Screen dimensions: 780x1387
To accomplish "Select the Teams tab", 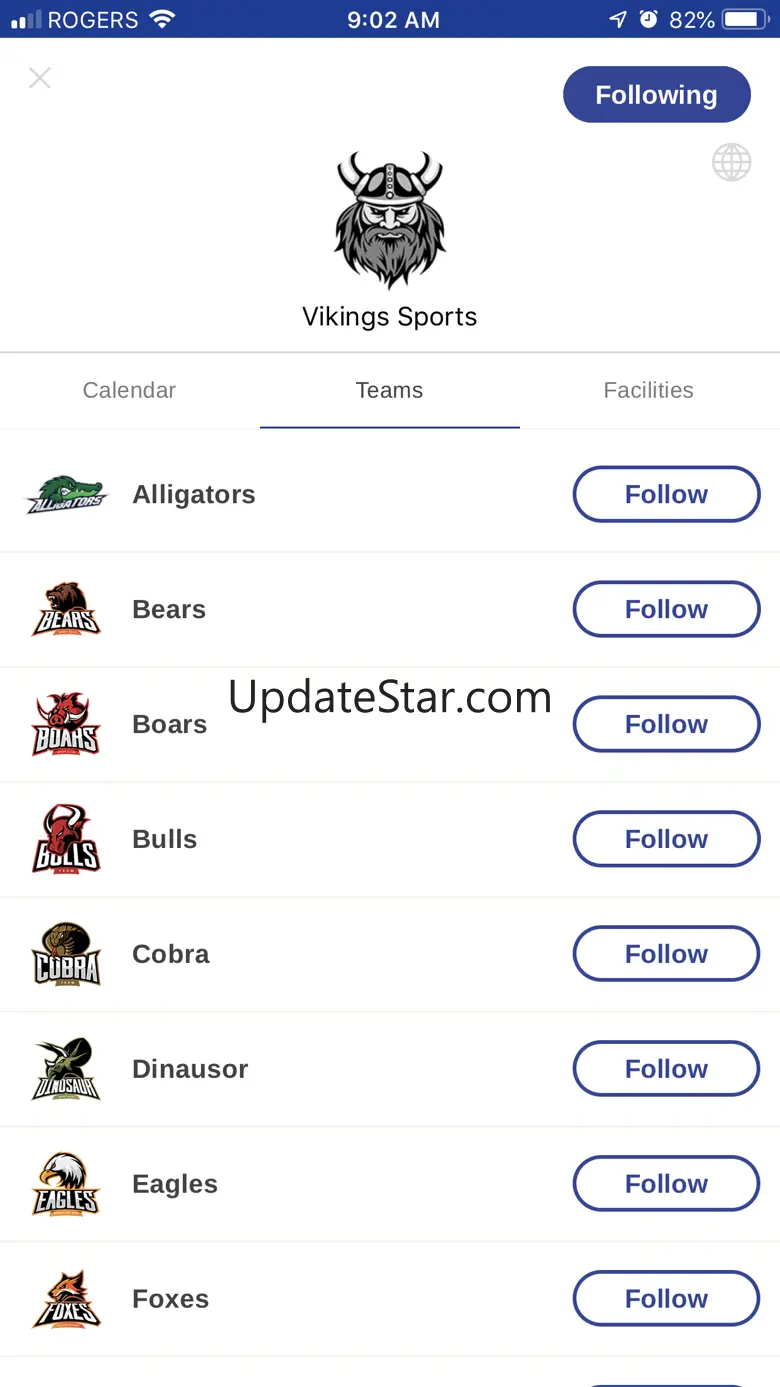I will [389, 390].
